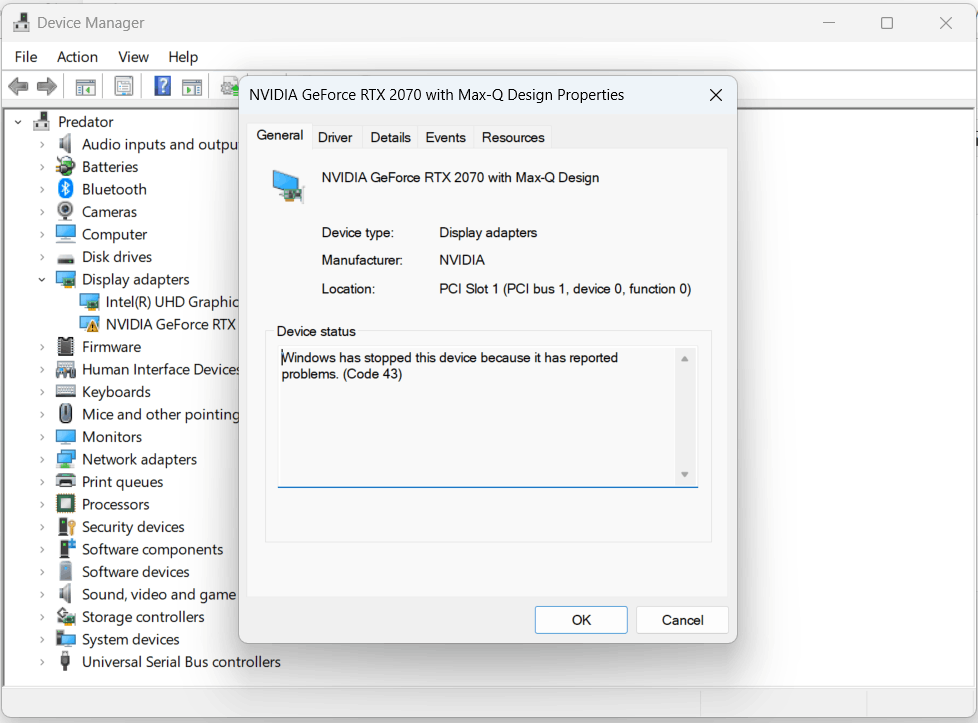The height and width of the screenshot is (723, 978).
Task: Click the Forward arrow toolbar icon
Action: (46, 86)
